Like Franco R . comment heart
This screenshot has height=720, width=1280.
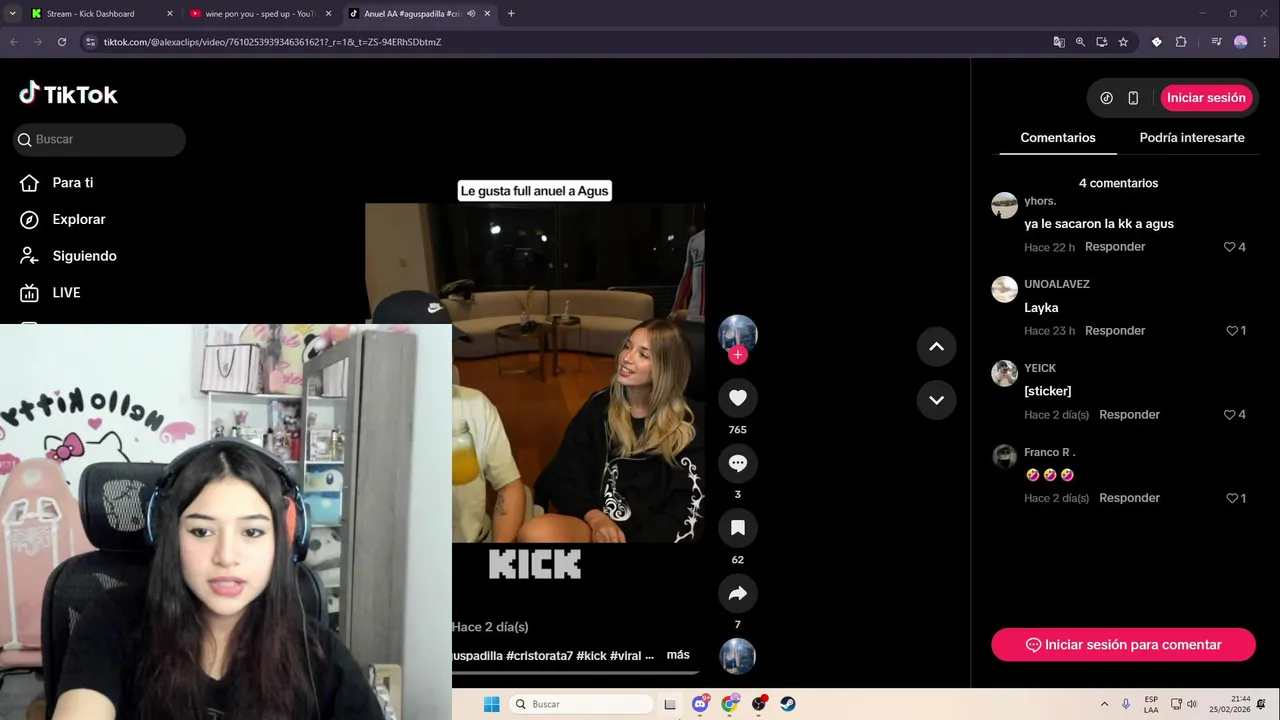tap(1232, 498)
